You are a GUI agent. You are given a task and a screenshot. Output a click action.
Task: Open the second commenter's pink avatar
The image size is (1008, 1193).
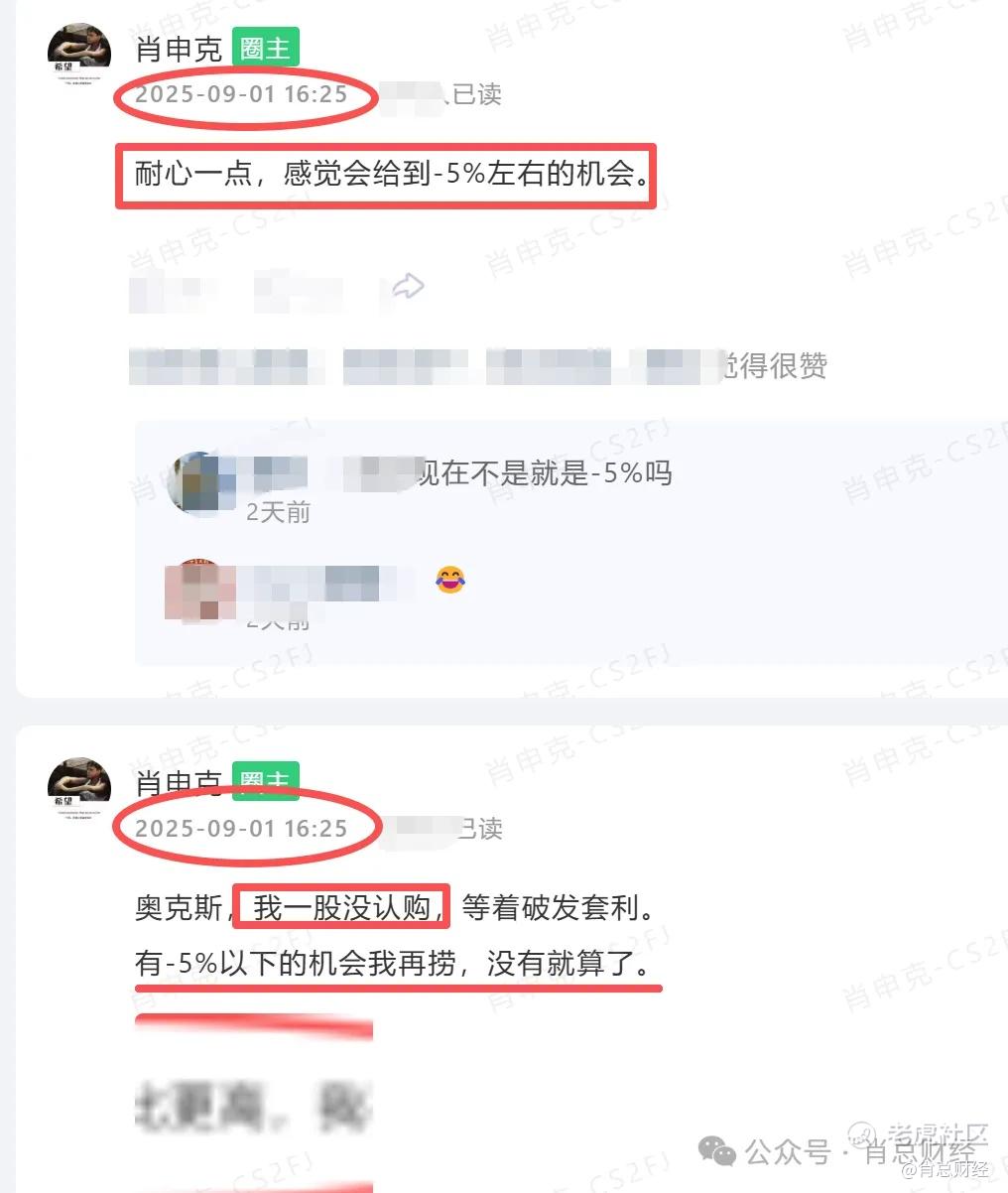[x=197, y=592]
